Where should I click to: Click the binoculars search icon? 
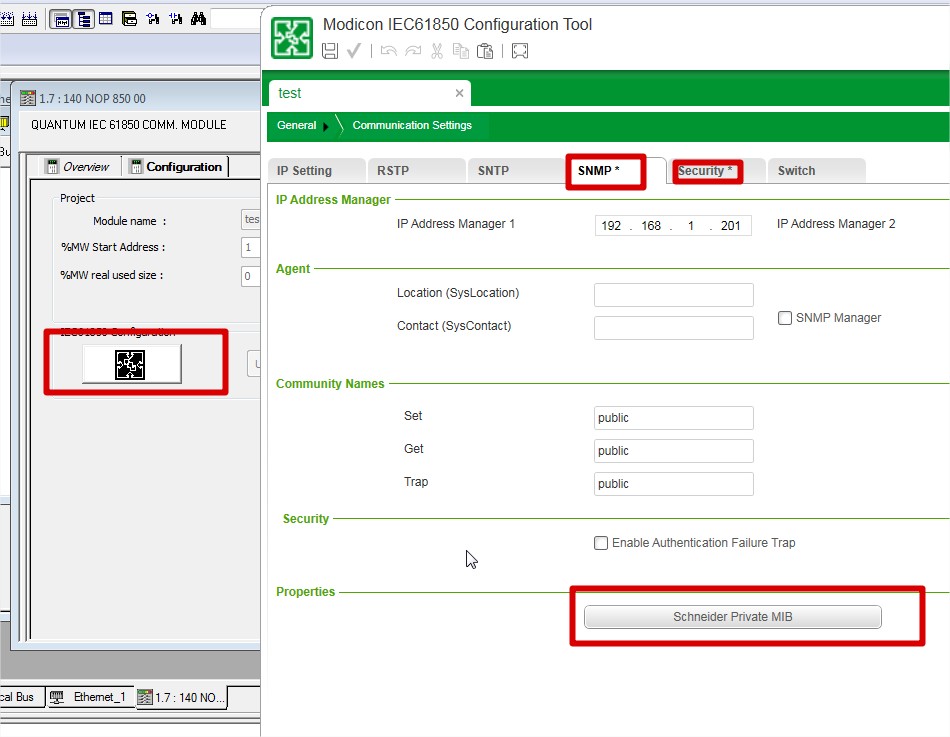[198, 19]
